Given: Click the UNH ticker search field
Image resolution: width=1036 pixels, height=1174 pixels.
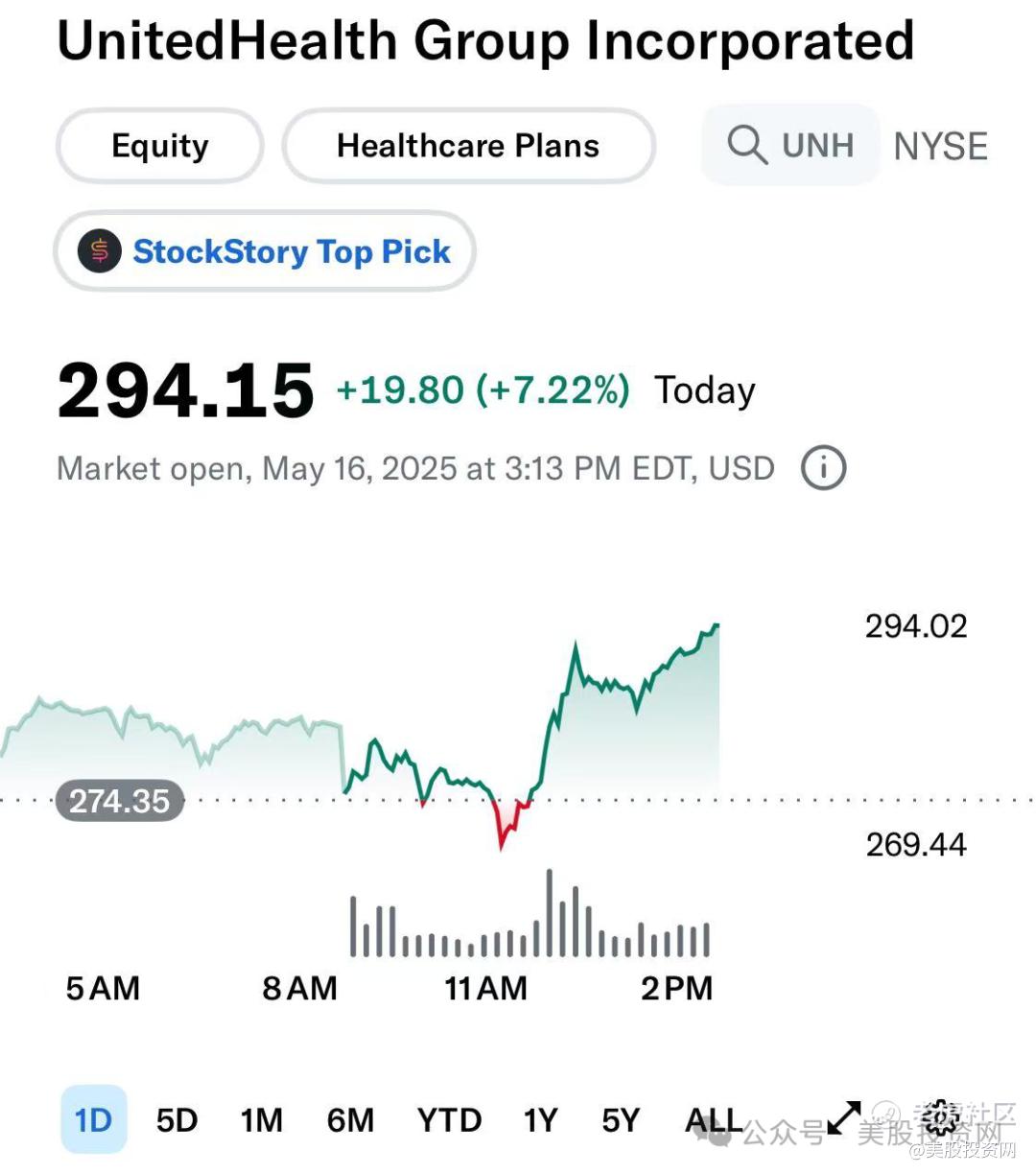Looking at the screenshot, I should (816, 146).
